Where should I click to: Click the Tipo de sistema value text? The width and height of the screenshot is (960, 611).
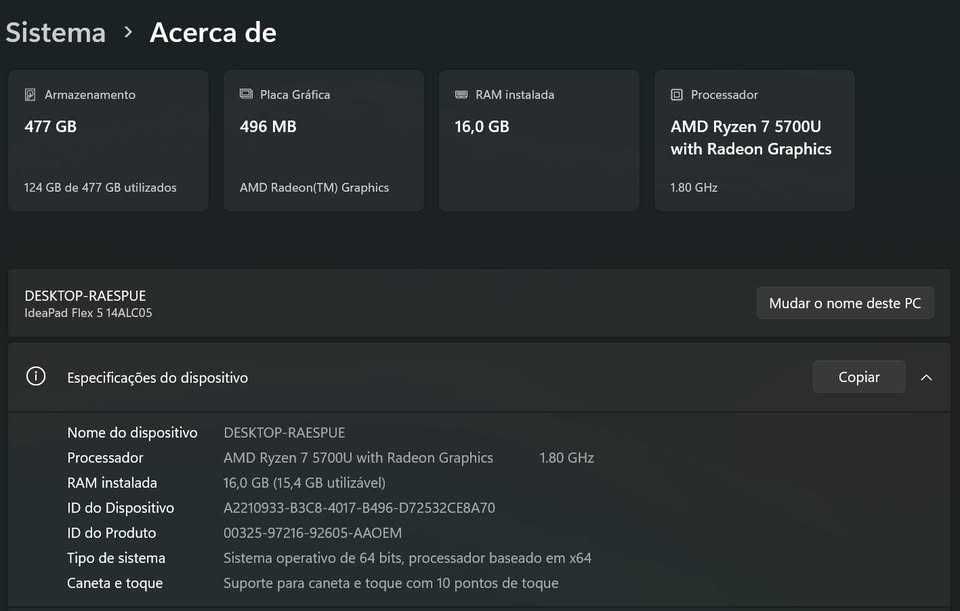click(407, 558)
